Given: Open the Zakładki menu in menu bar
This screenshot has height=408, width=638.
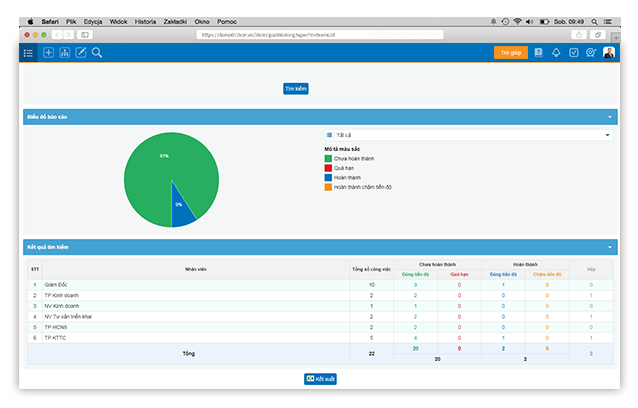Looking at the screenshot, I should (178, 20).
